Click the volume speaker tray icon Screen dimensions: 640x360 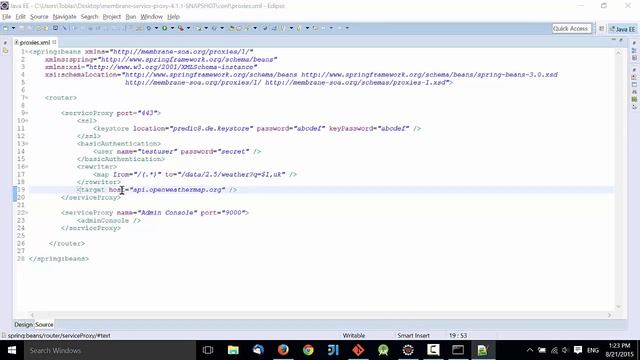tap(565, 350)
